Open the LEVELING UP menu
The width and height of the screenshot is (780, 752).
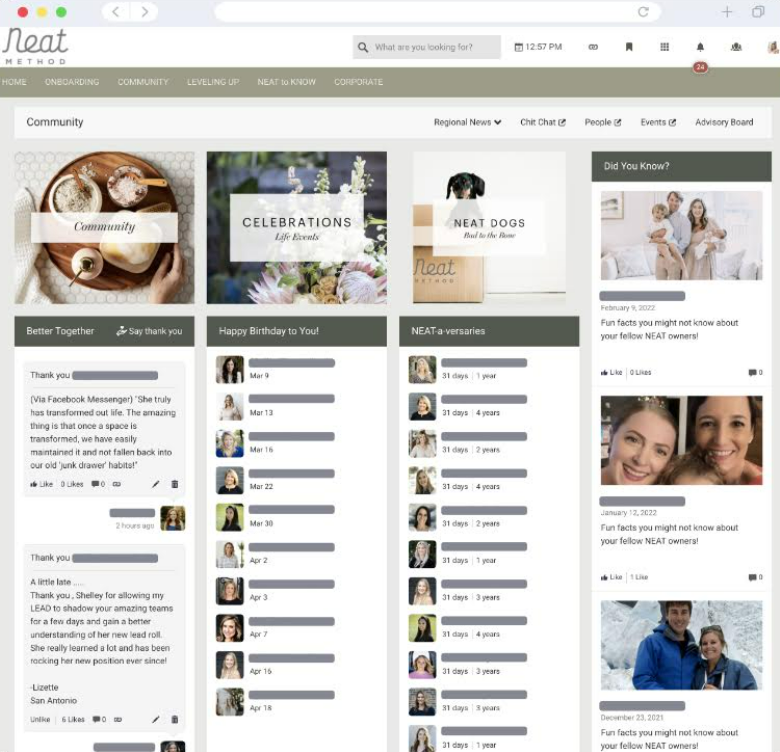pyautogui.click(x=213, y=82)
